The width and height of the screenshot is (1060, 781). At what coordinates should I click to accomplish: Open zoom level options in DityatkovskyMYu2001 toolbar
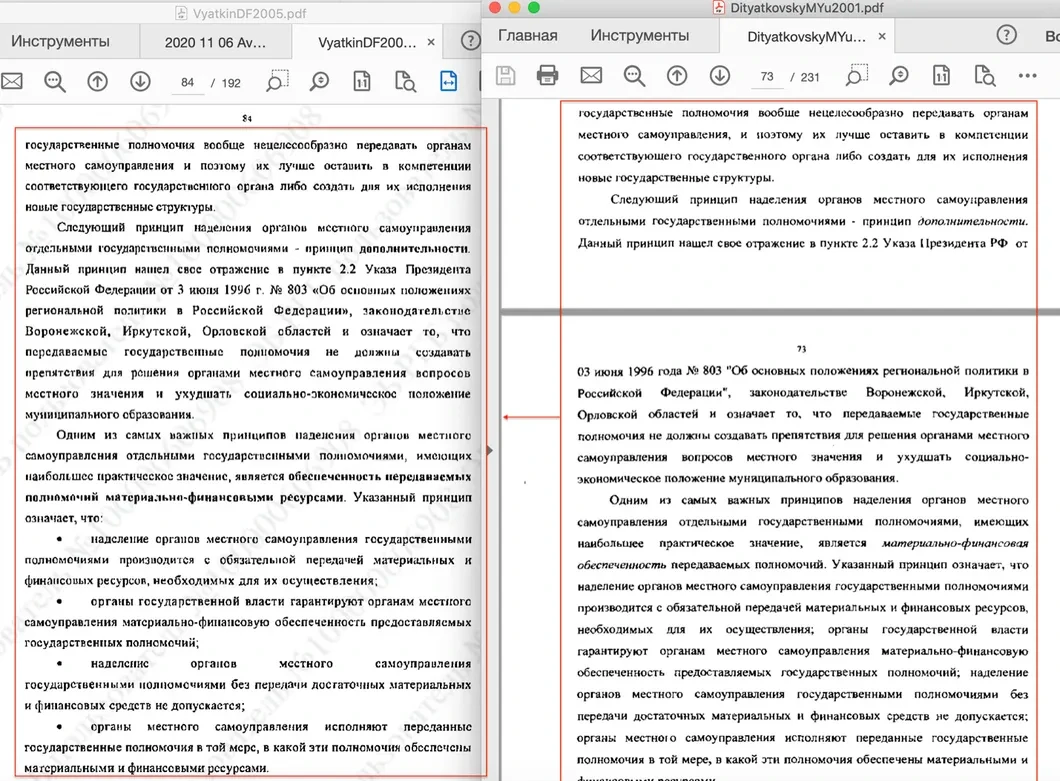click(899, 75)
